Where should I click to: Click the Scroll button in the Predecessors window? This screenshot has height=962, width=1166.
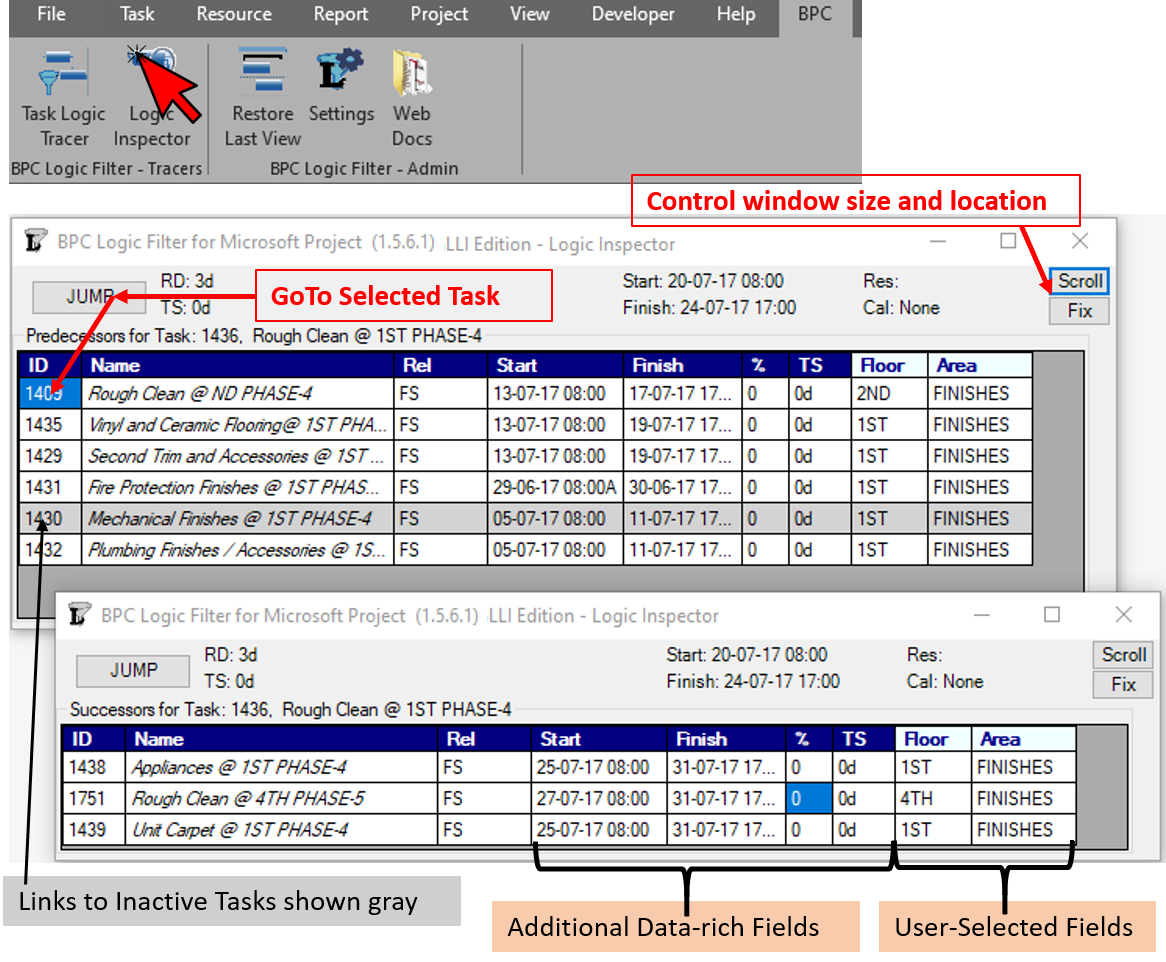(1080, 281)
